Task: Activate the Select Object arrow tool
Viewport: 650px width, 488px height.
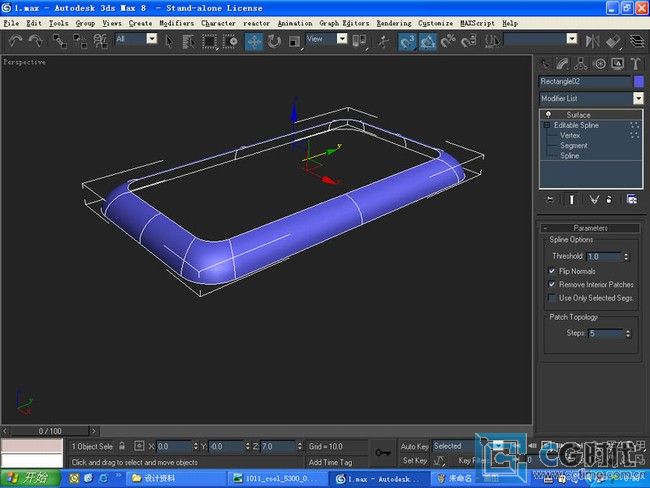Action: tap(169, 41)
